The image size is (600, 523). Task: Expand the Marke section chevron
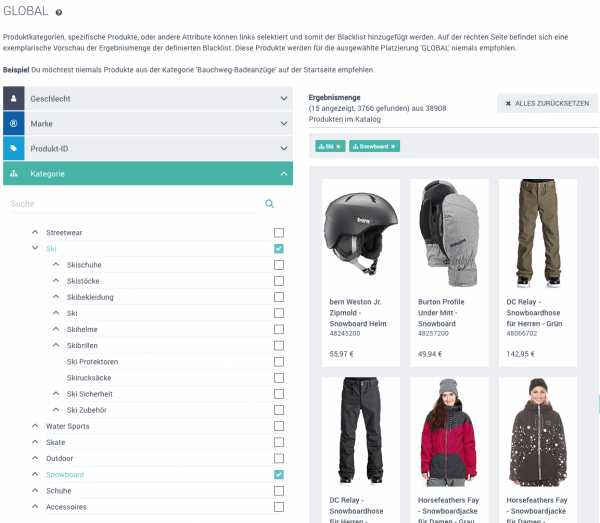(x=284, y=123)
